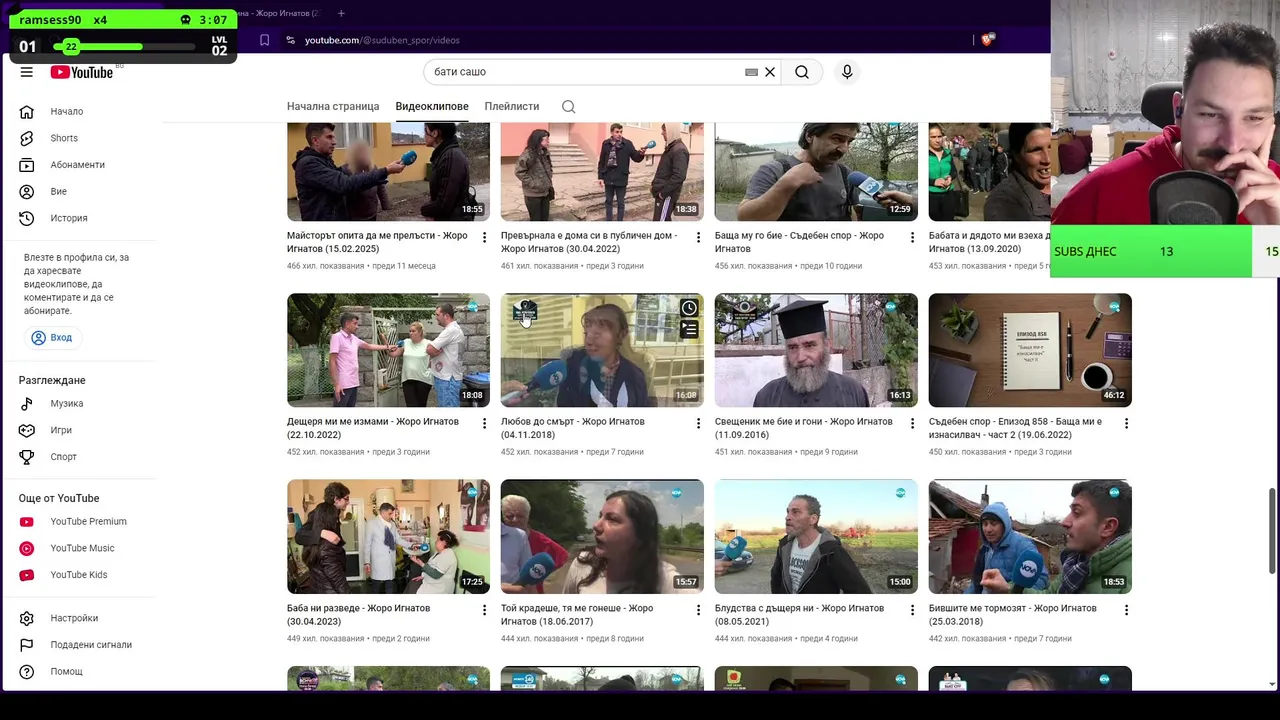The height and width of the screenshot is (720, 1280).
Task: Open a new browser tab with plus
Action: [x=341, y=13]
